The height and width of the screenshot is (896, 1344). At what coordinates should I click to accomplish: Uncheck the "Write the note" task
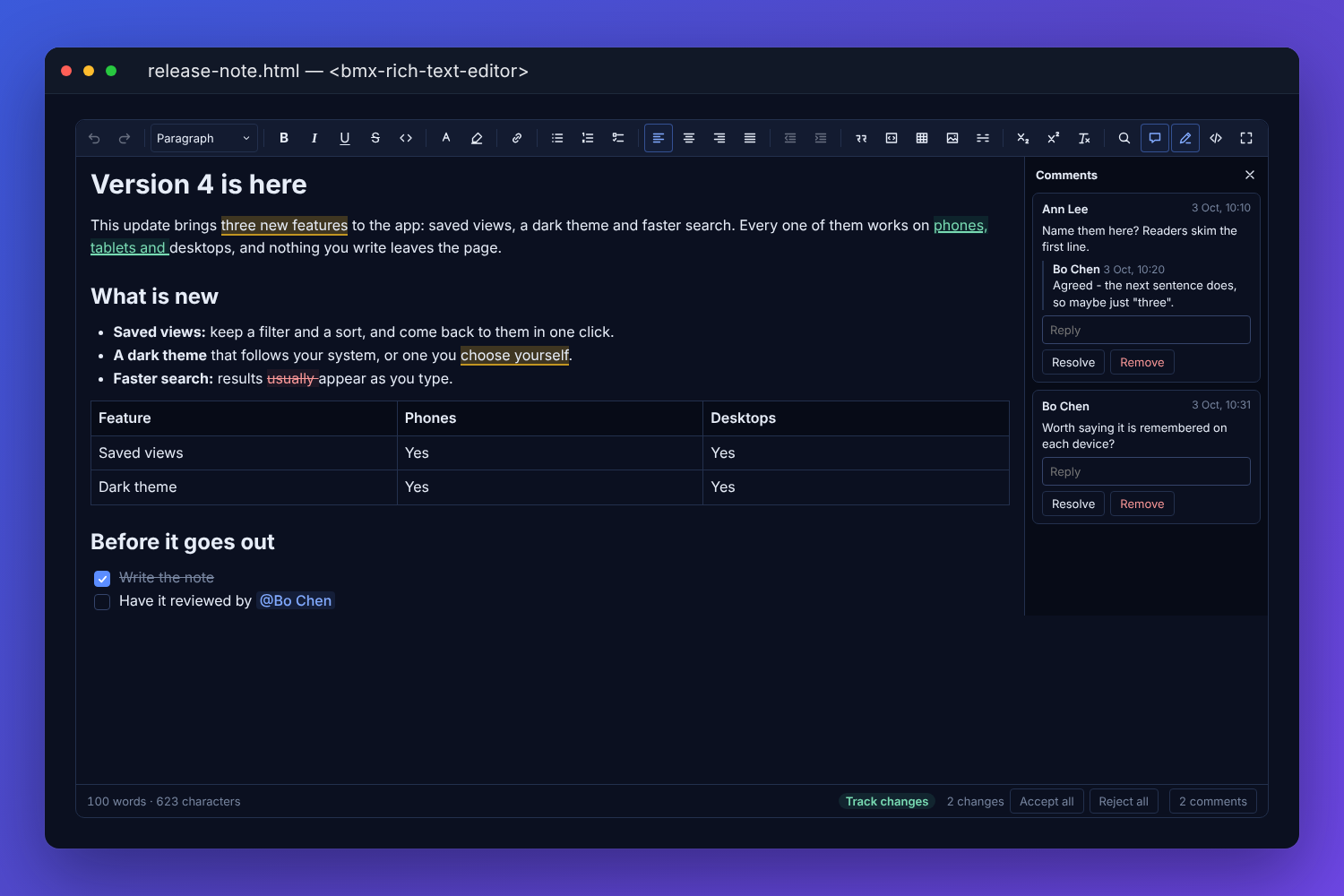102,579
